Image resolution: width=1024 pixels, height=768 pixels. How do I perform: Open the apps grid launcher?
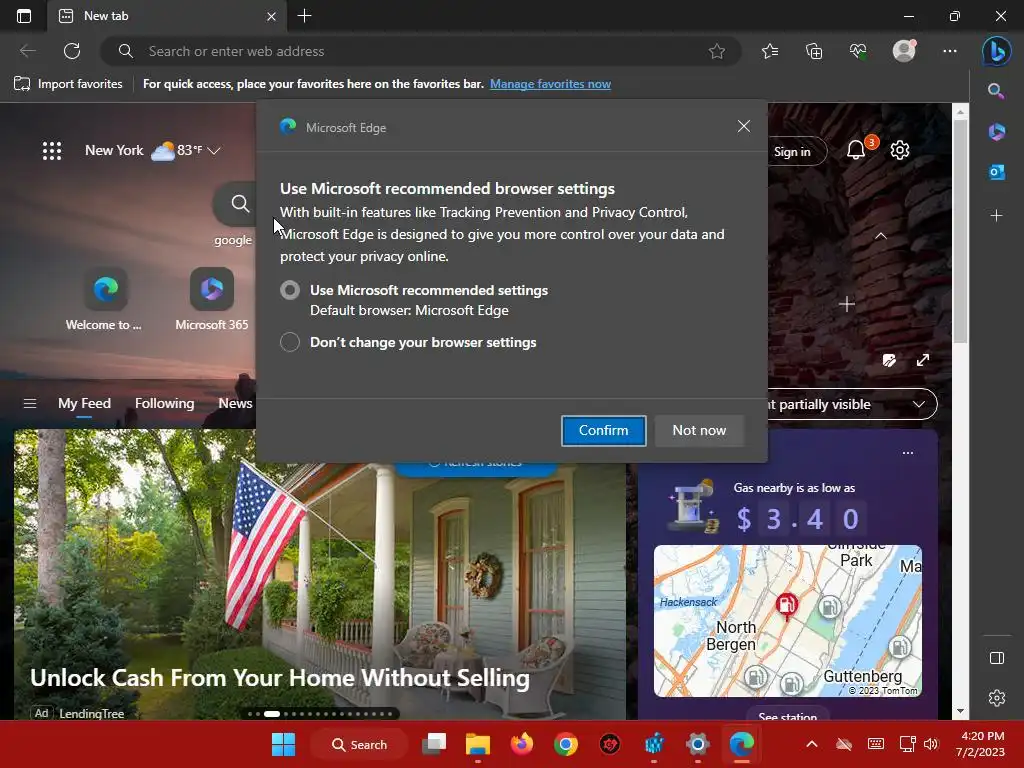point(52,151)
